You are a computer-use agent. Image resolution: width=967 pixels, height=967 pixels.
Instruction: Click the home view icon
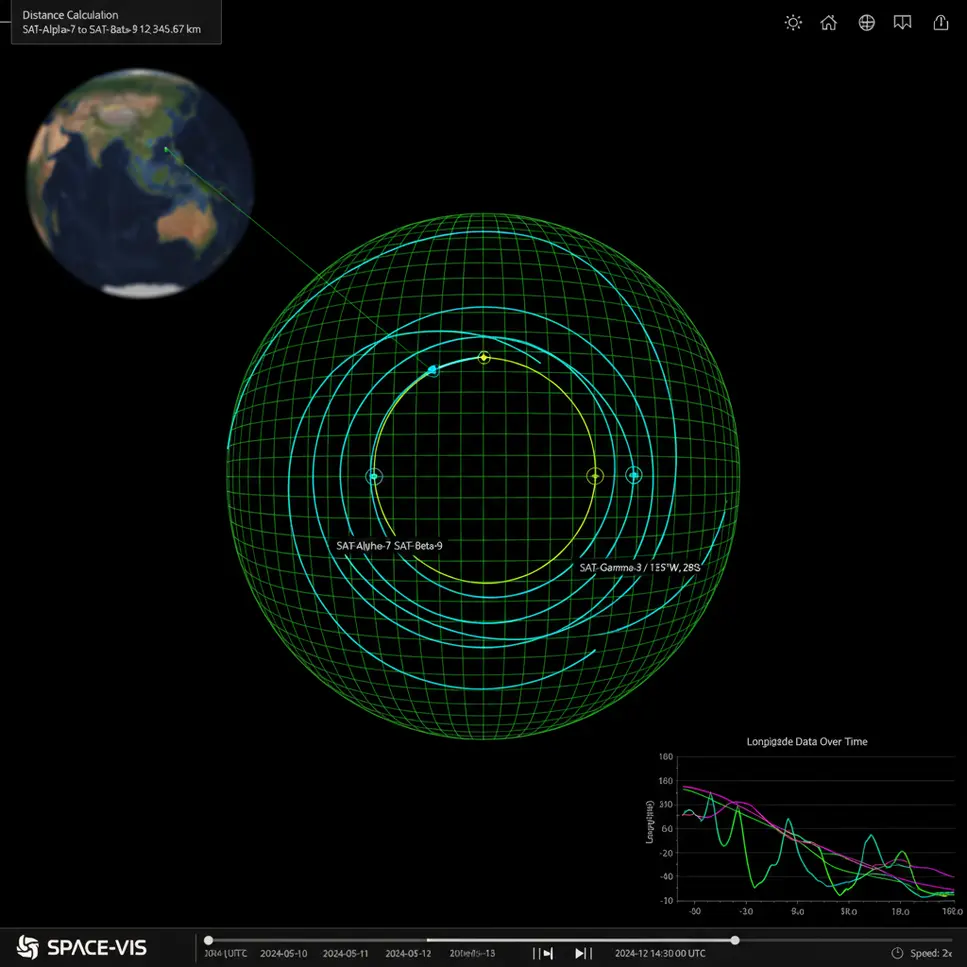click(x=829, y=23)
